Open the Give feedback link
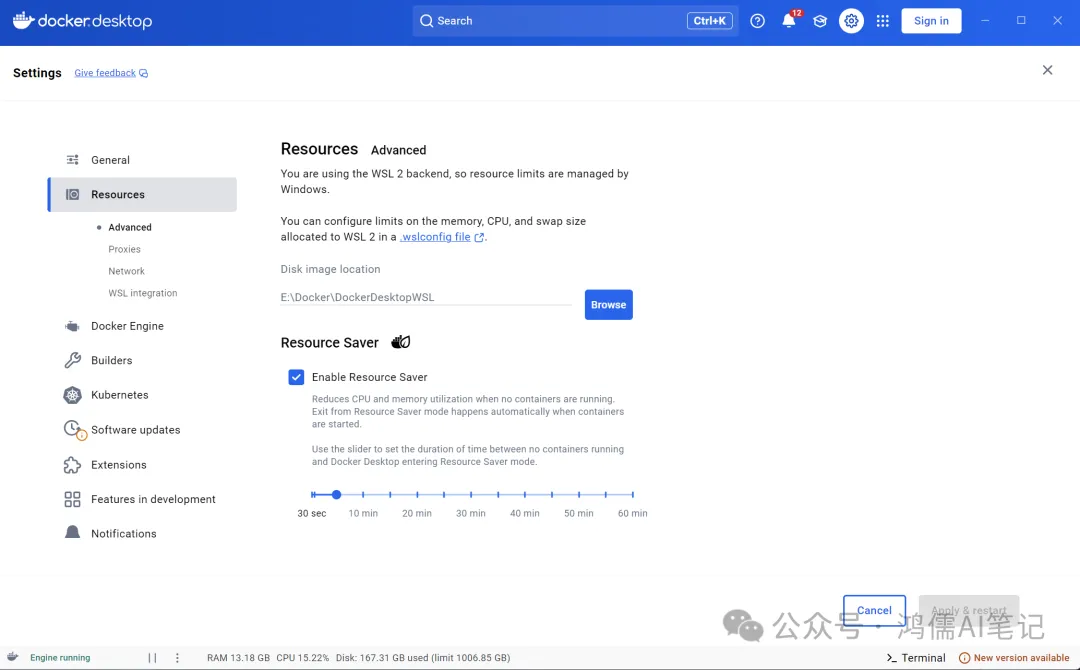 [x=105, y=73]
